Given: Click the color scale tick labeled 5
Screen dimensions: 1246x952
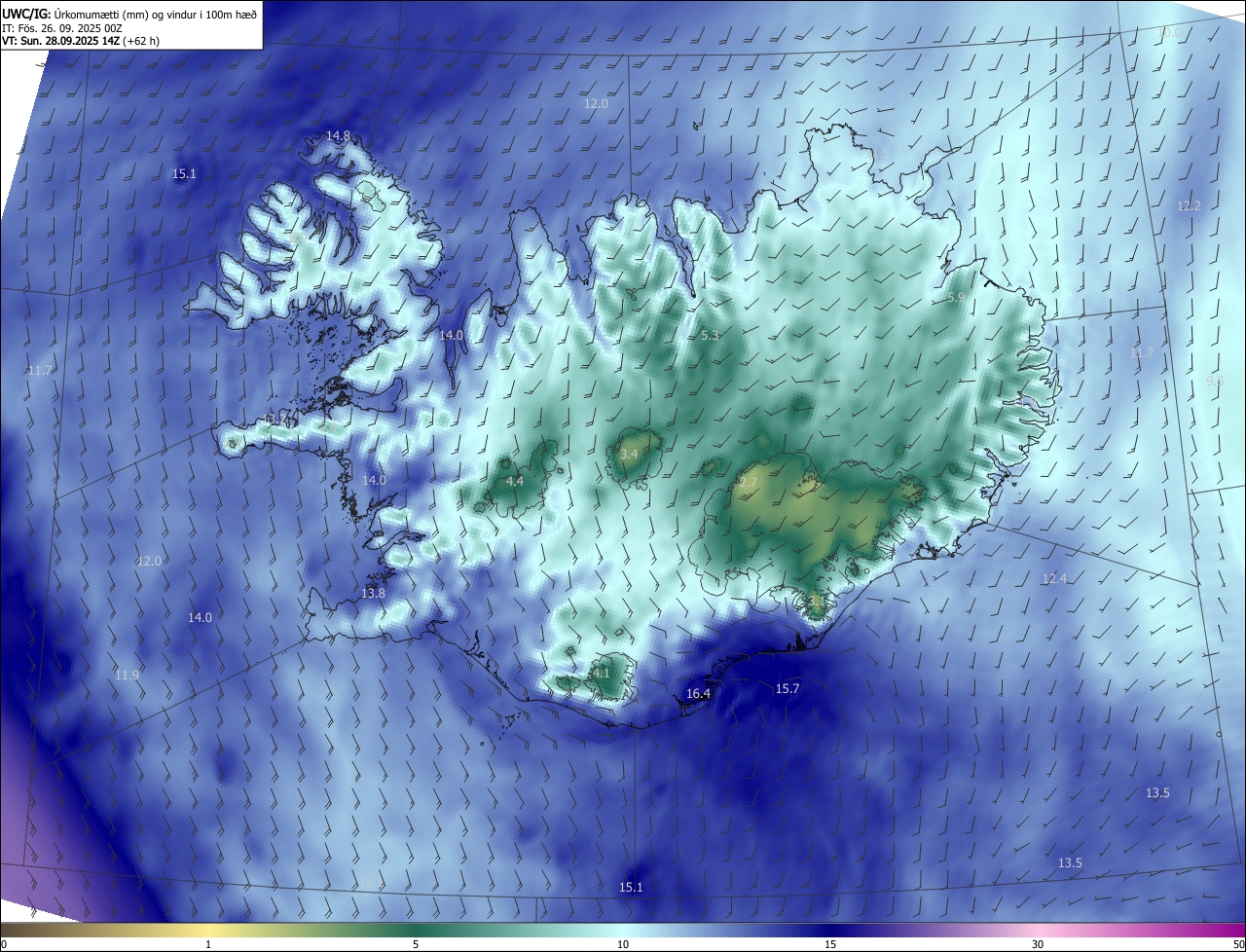Looking at the screenshot, I should coord(416,944).
